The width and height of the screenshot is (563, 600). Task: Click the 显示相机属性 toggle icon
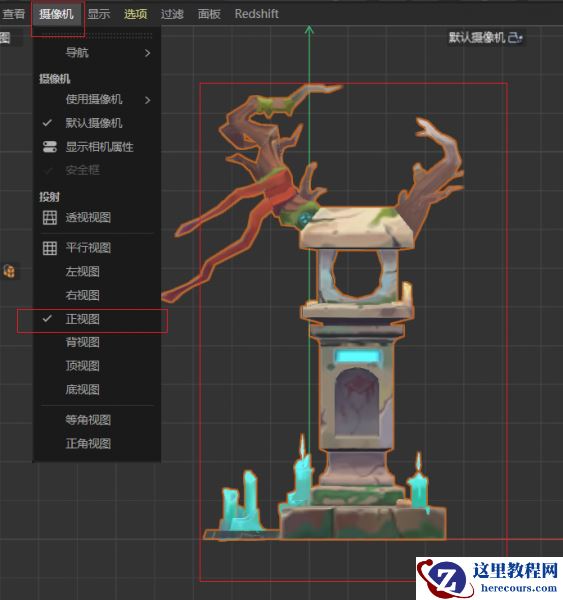[x=50, y=147]
